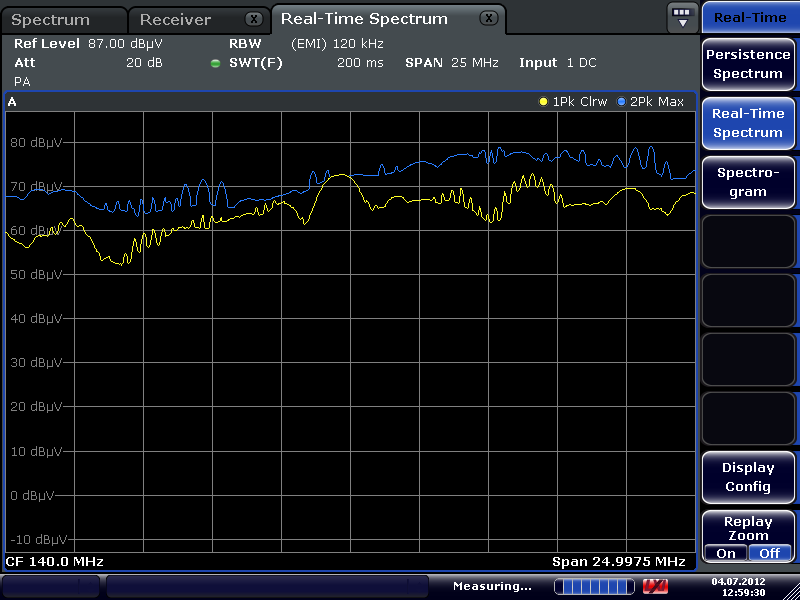800x600 pixels.
Task: Open the Display Config softkey
Action: pos(748,477)
